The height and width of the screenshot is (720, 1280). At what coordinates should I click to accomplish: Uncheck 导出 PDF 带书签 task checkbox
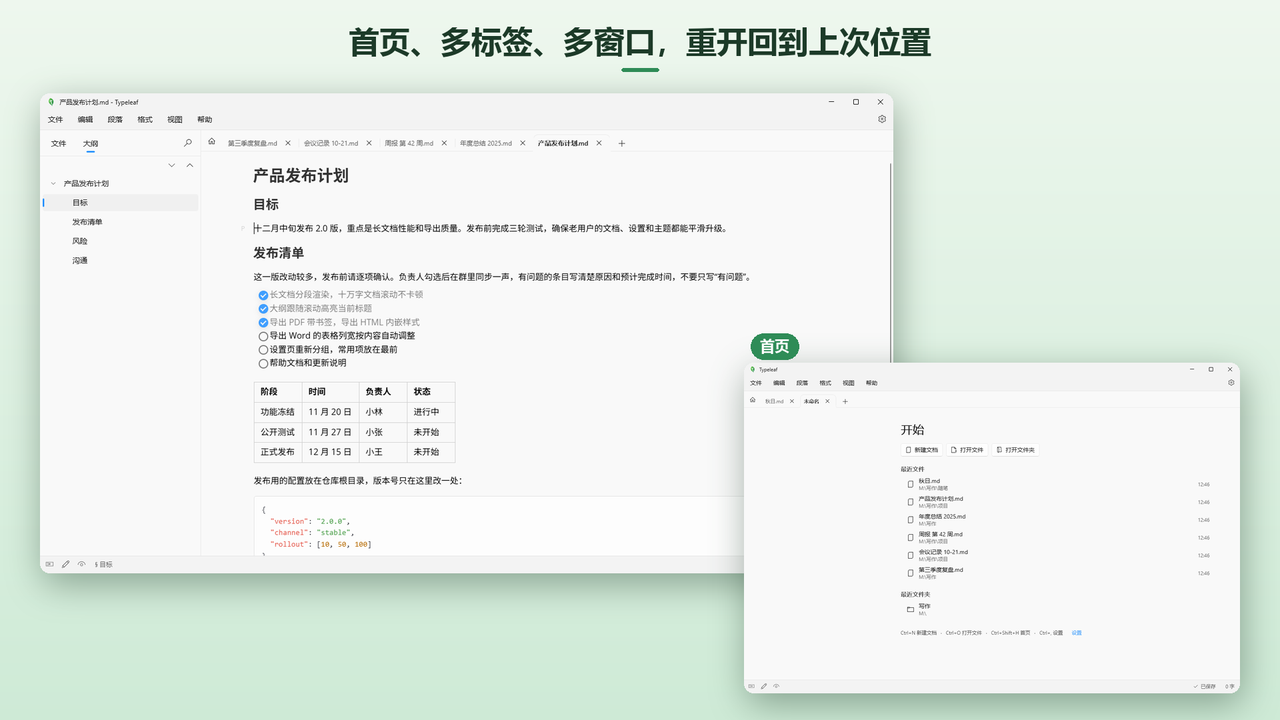263,323
